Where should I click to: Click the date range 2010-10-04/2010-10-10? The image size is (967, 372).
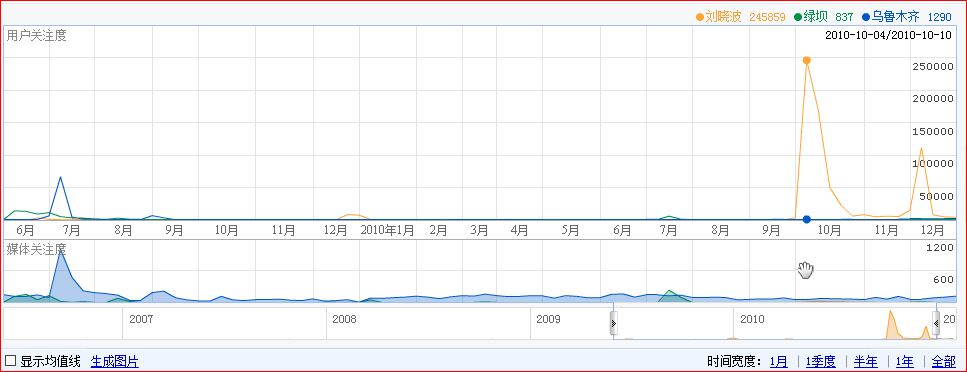coord(889,35)
